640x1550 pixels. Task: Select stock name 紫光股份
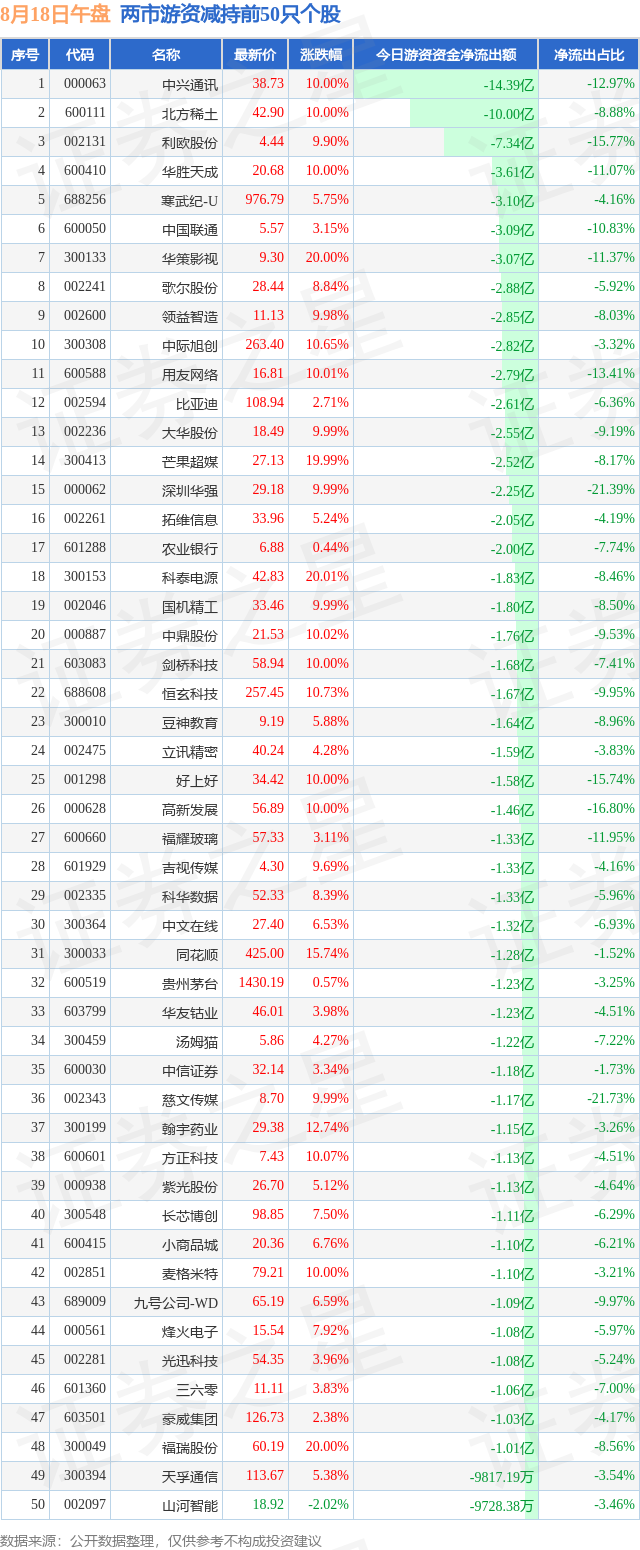(190, 1186)
